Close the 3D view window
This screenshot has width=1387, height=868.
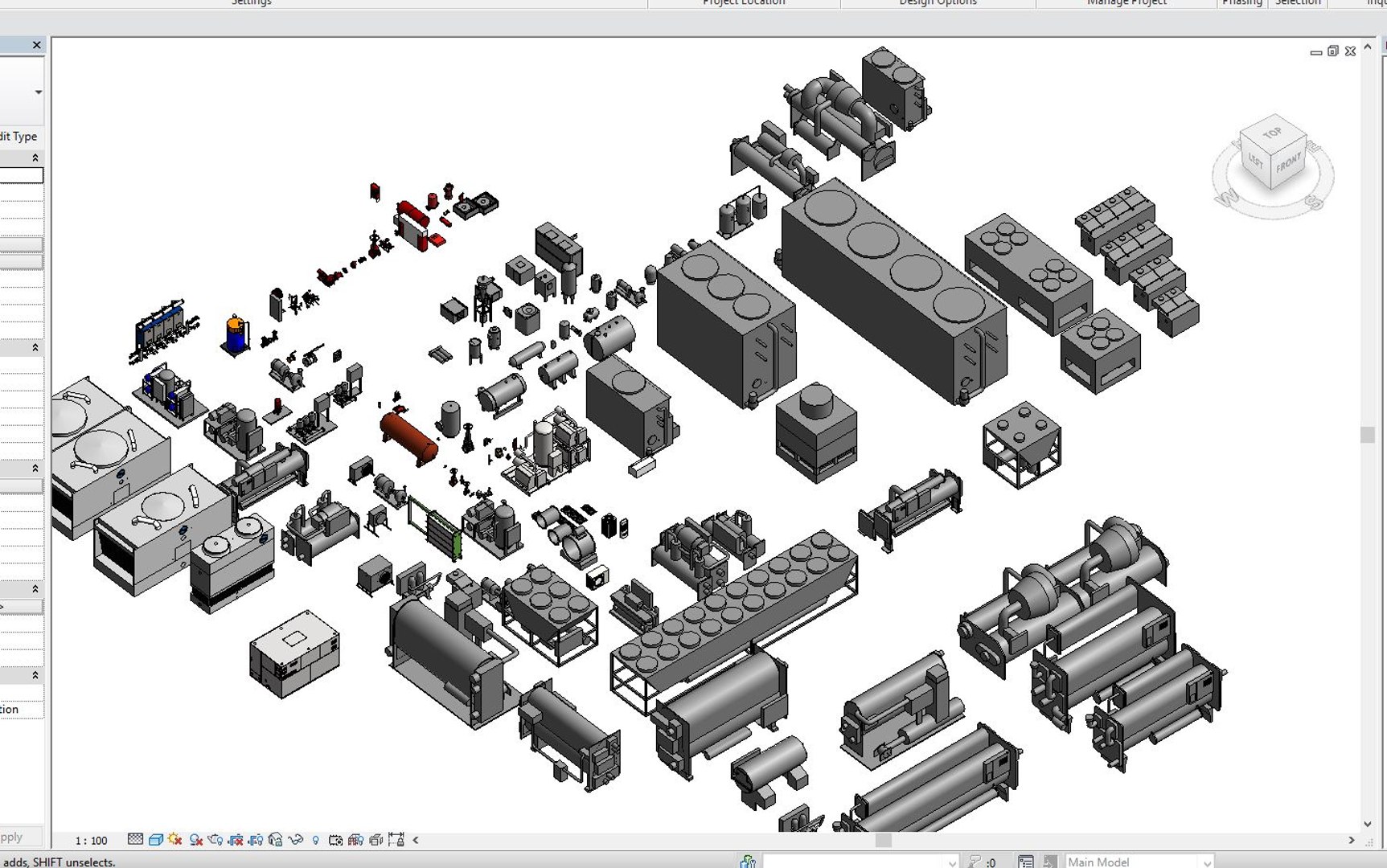[1350, 51]
